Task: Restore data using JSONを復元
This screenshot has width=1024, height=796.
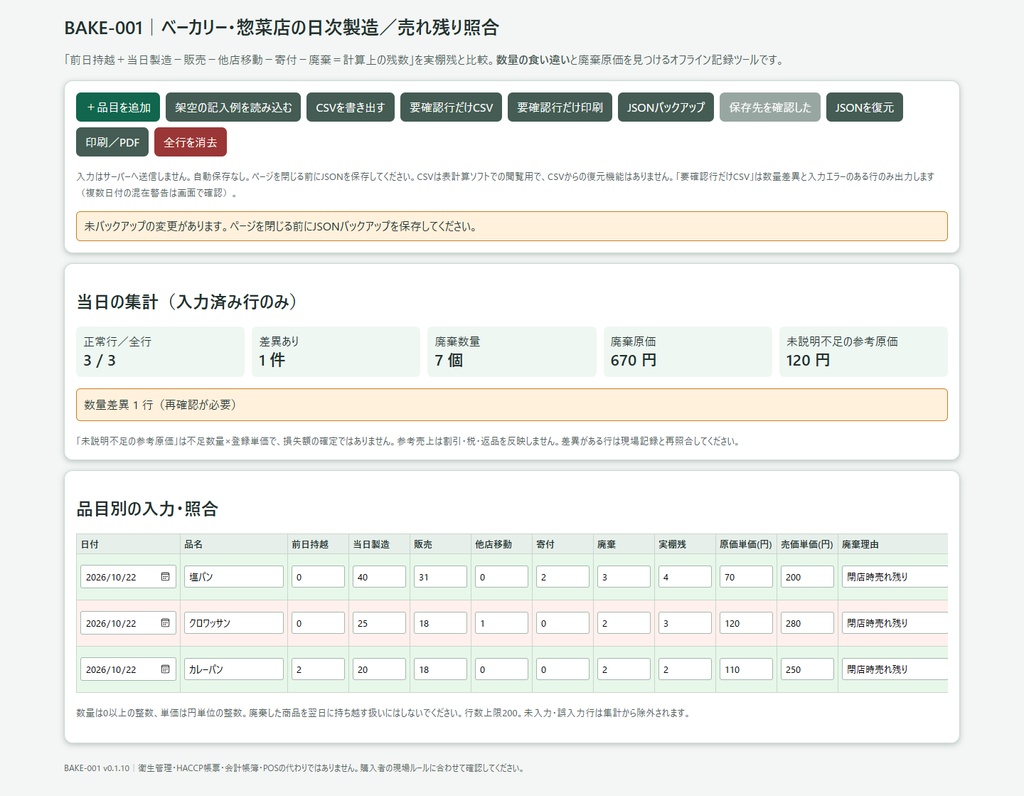Action: pos(865,107)
